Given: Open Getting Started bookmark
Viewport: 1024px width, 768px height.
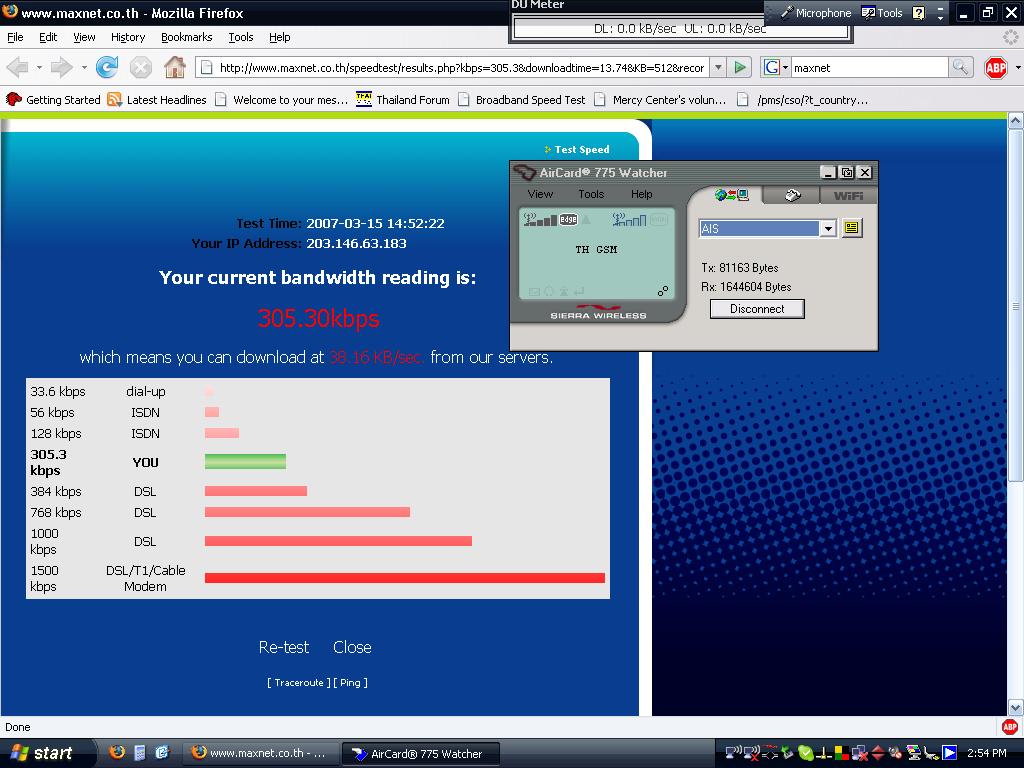Looking at the screenshot, I should tap(54, 99).
